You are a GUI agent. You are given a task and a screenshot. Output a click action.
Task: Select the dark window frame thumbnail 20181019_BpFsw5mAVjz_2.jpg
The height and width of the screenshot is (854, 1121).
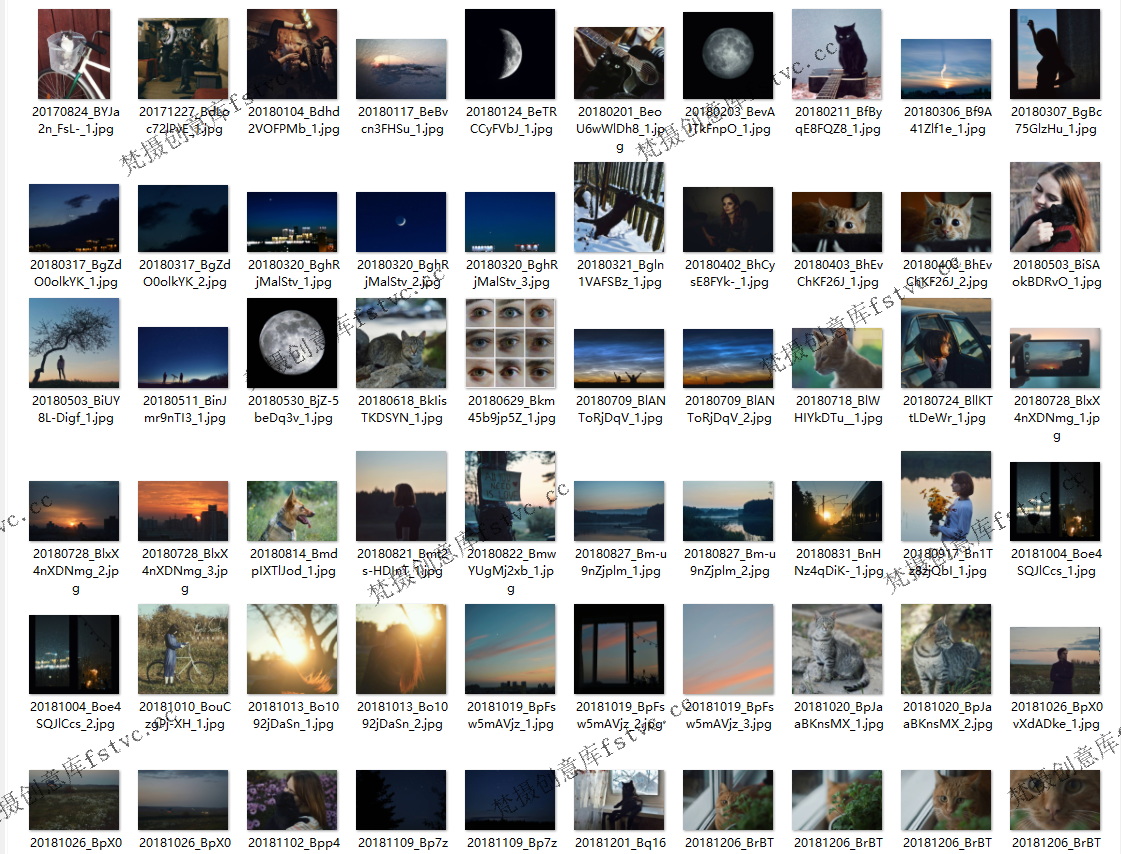(x=619, y=649)
